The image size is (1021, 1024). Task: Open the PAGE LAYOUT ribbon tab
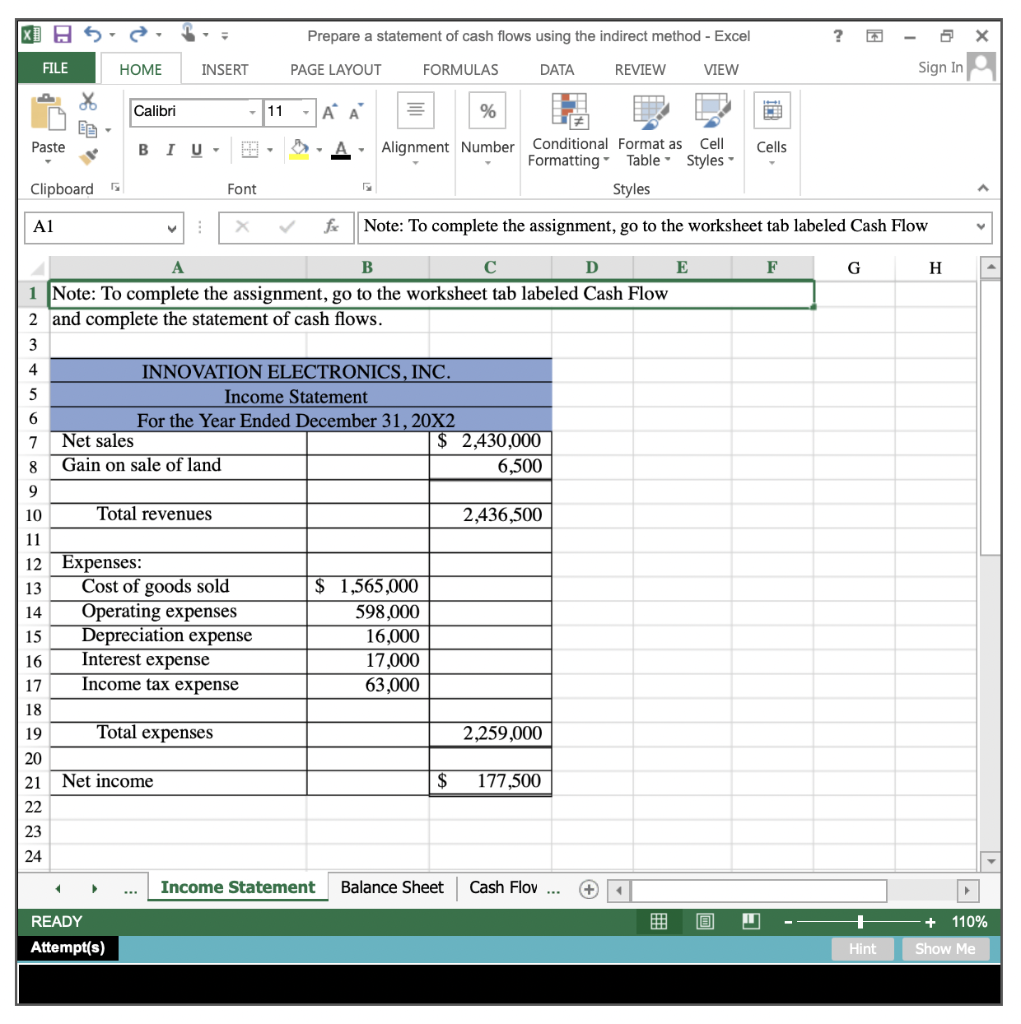(336, 70)
